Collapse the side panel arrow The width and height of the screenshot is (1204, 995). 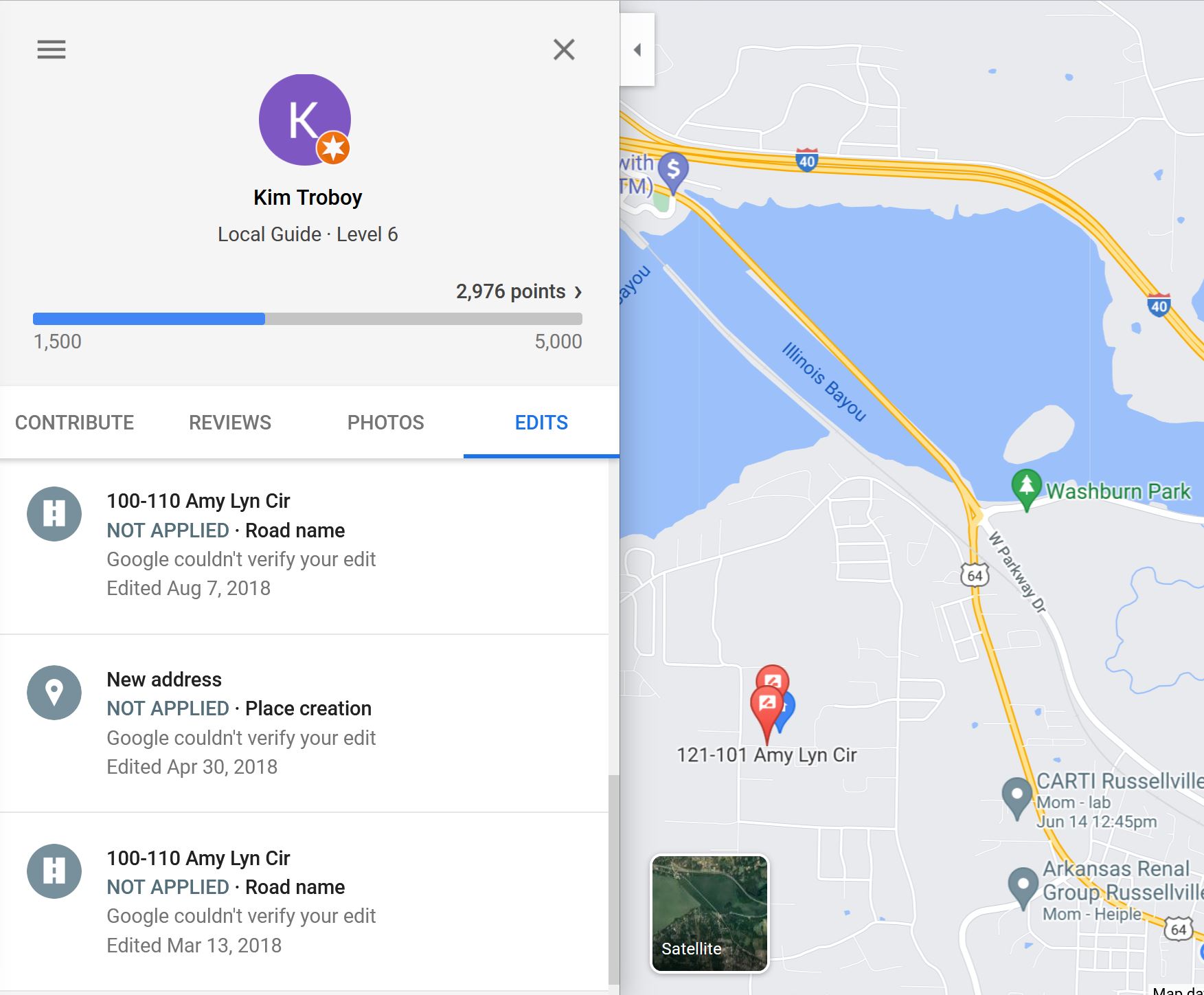637,49
